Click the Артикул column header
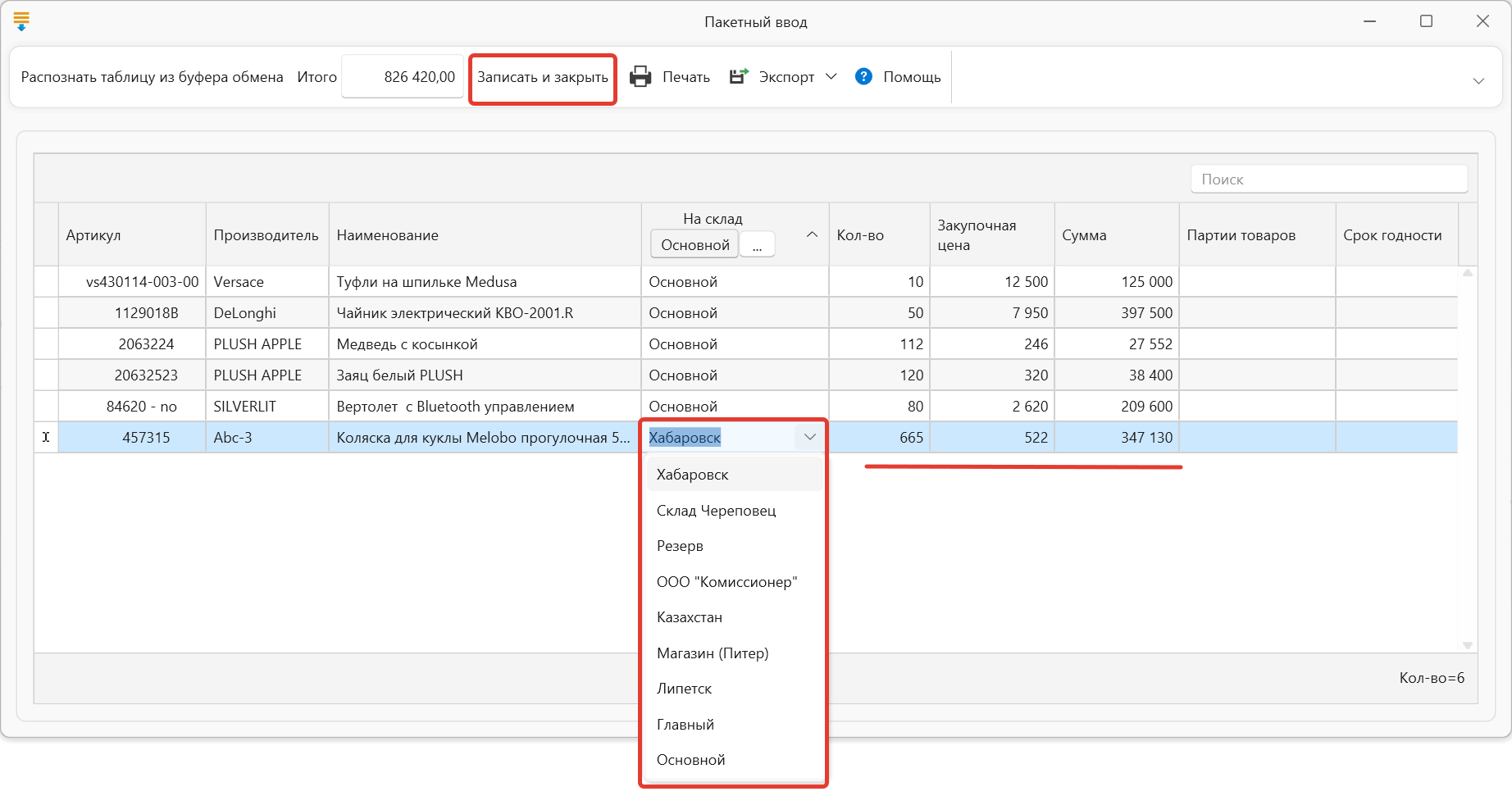 pyautogui.click(x=132, y=234)
